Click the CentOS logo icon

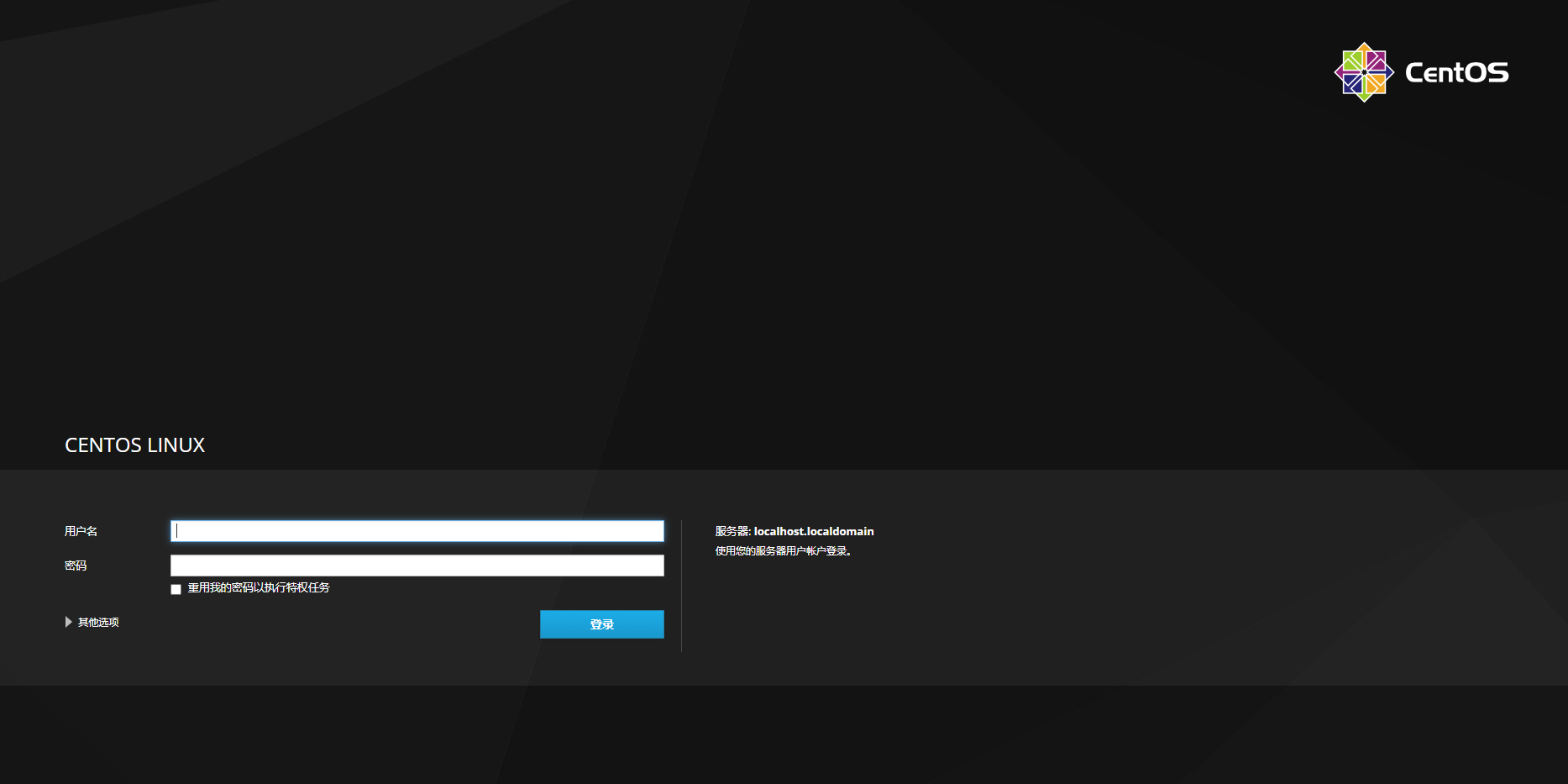point(1364,72)
